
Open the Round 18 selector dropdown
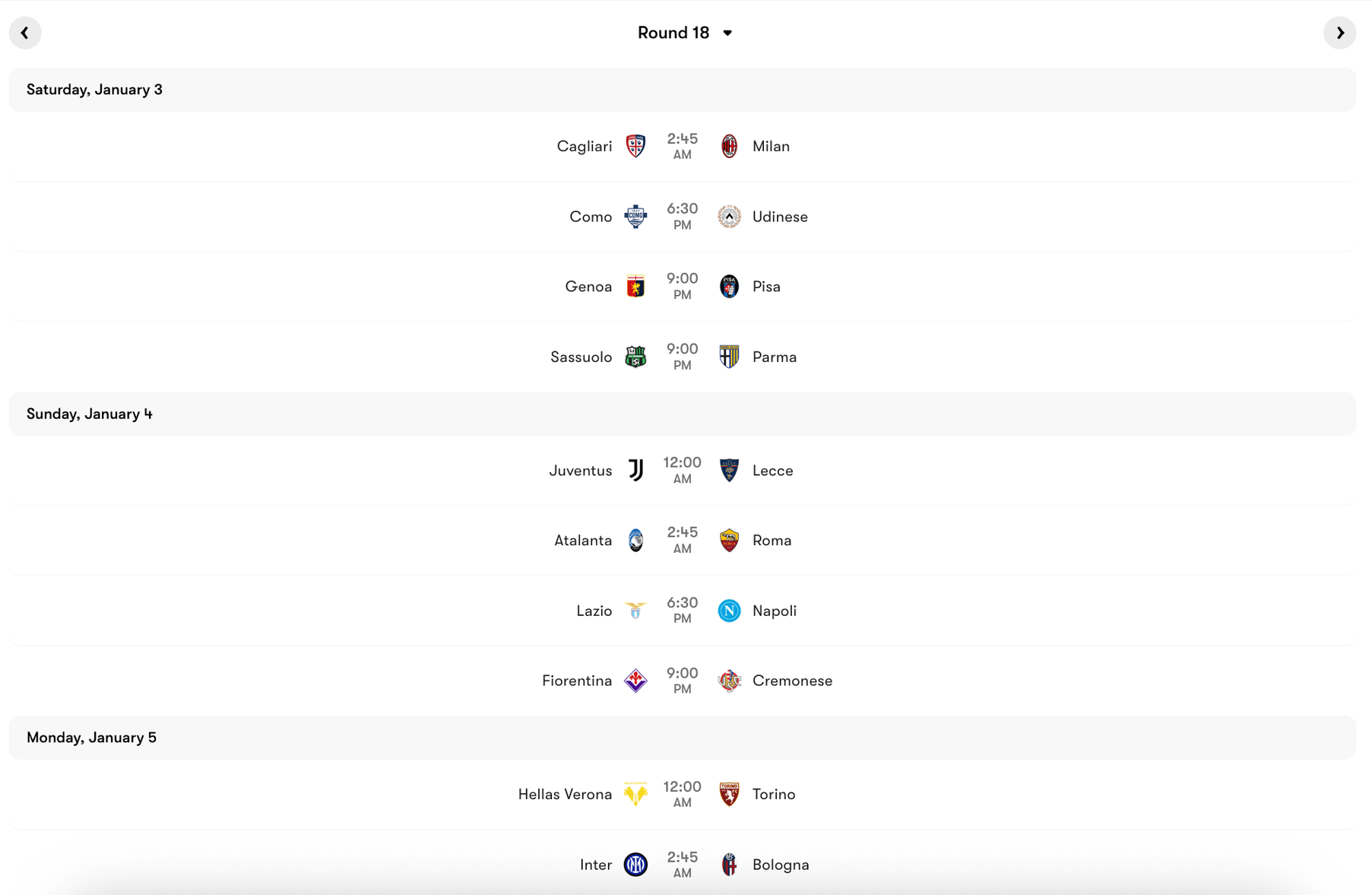click(x=684, y=33)
